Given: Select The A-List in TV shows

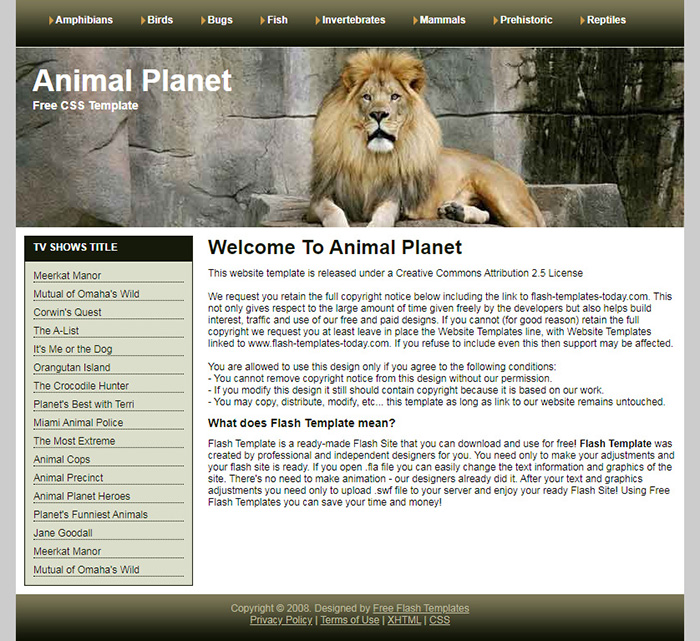Looking at the screenshot, I should (x=56, y=330).
